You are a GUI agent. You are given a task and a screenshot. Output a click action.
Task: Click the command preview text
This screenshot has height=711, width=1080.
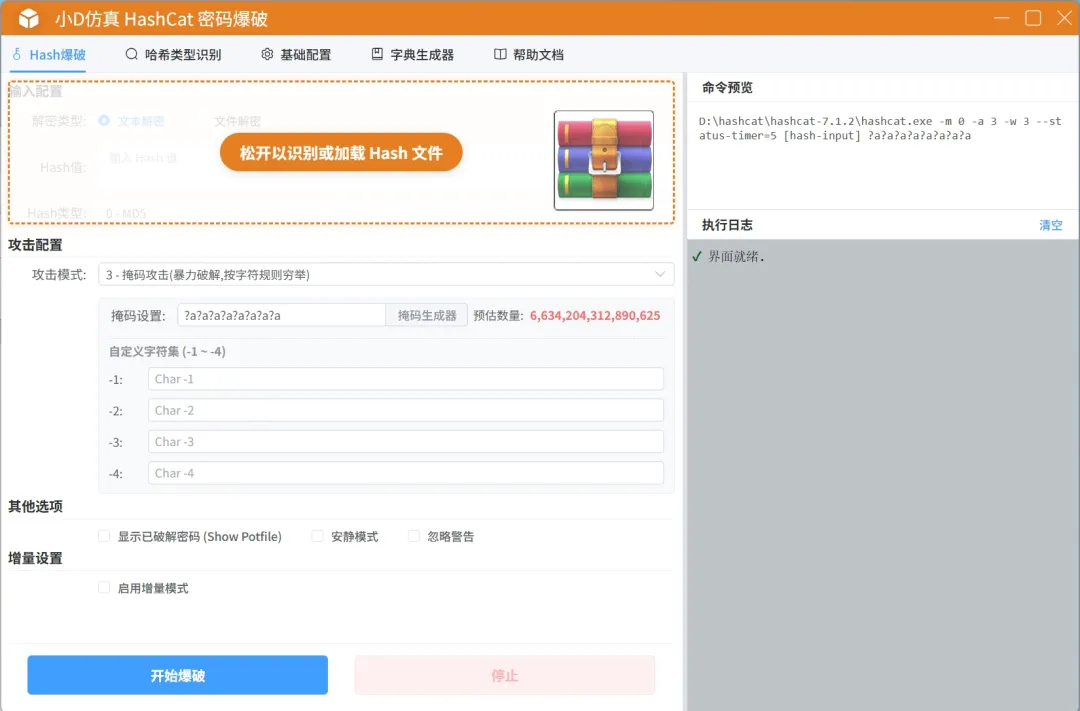coord(880,128)
